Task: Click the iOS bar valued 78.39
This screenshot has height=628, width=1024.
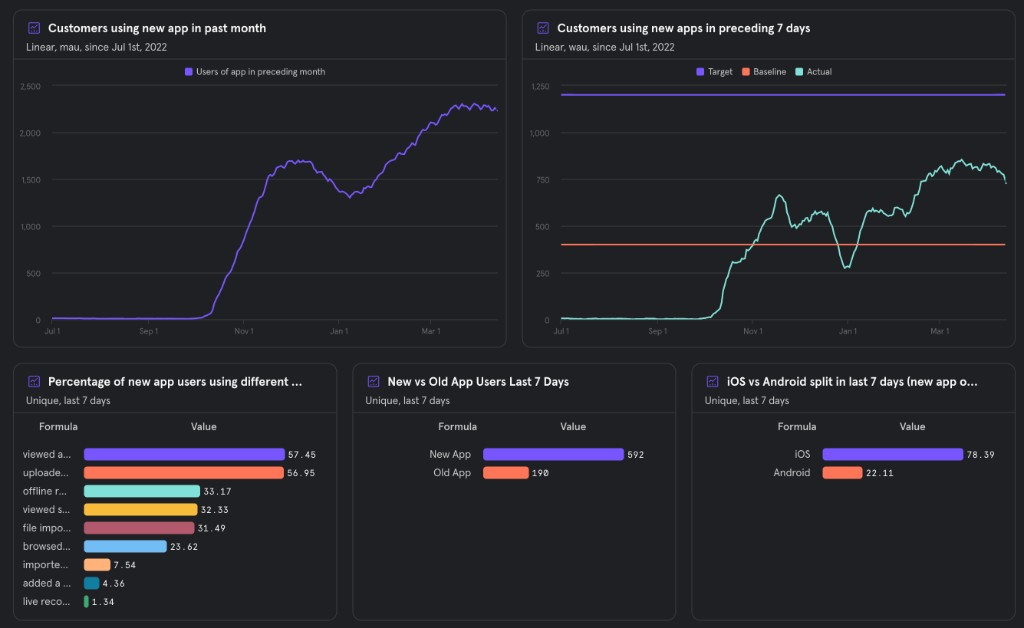Action: 893,454
